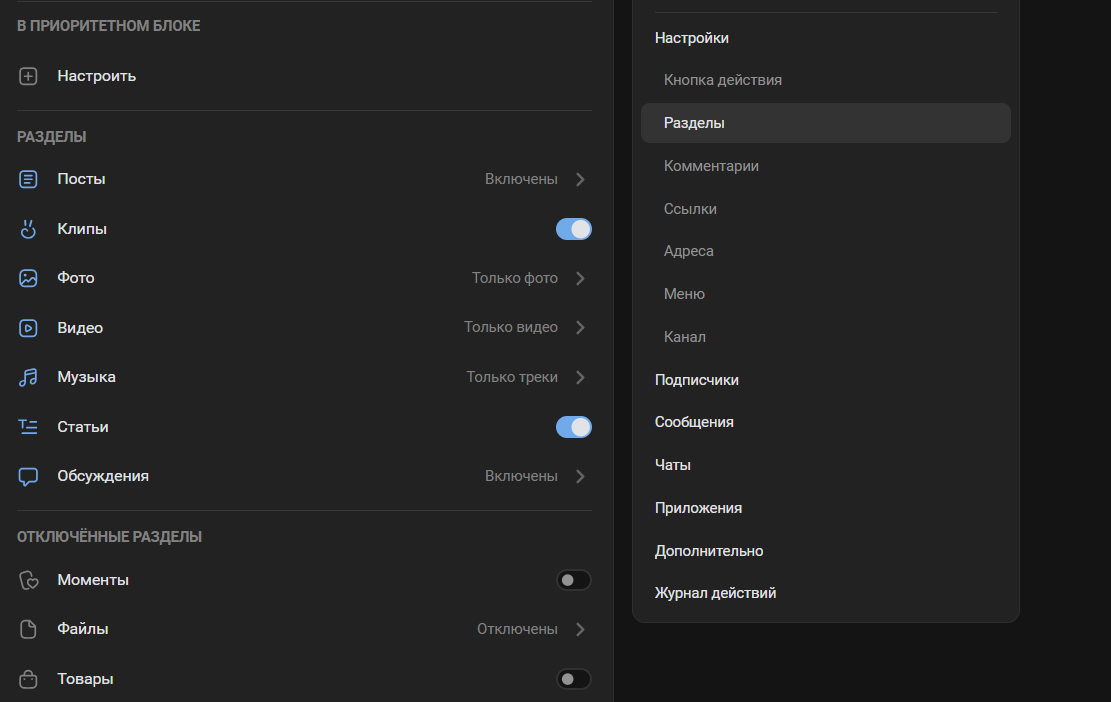This screenshot has width=1111, height=702.
Task: Click the Статьи text icon
Action: [28, 426]
